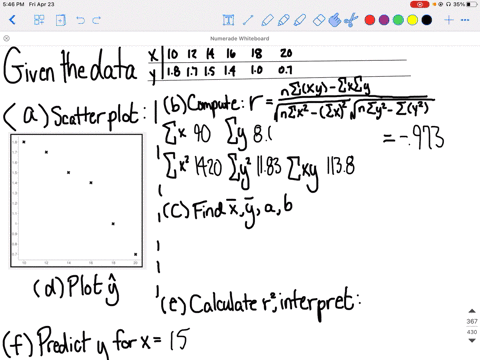Select the Numerade Whiteboard title
This screenshot has width=480, height=360.
(240, 38)
